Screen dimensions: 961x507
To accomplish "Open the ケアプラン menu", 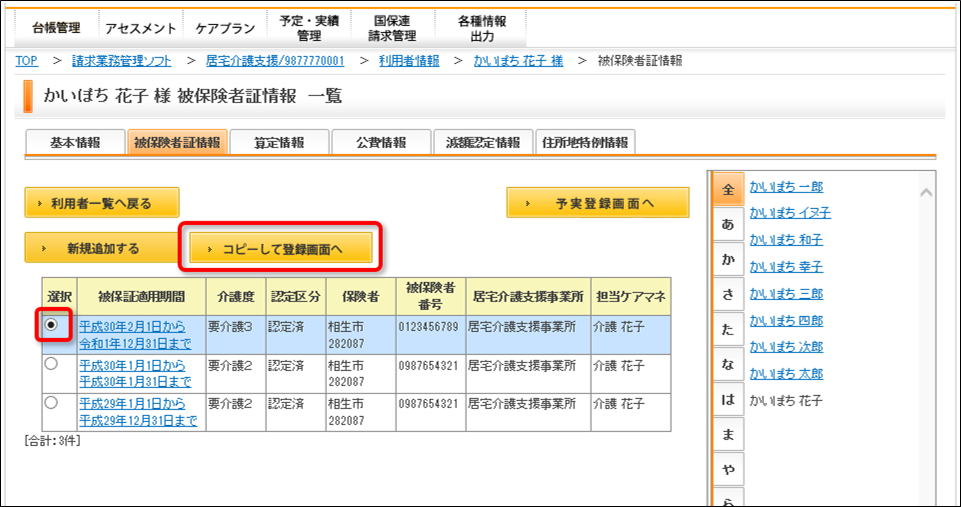I will (x=225, y=28).
